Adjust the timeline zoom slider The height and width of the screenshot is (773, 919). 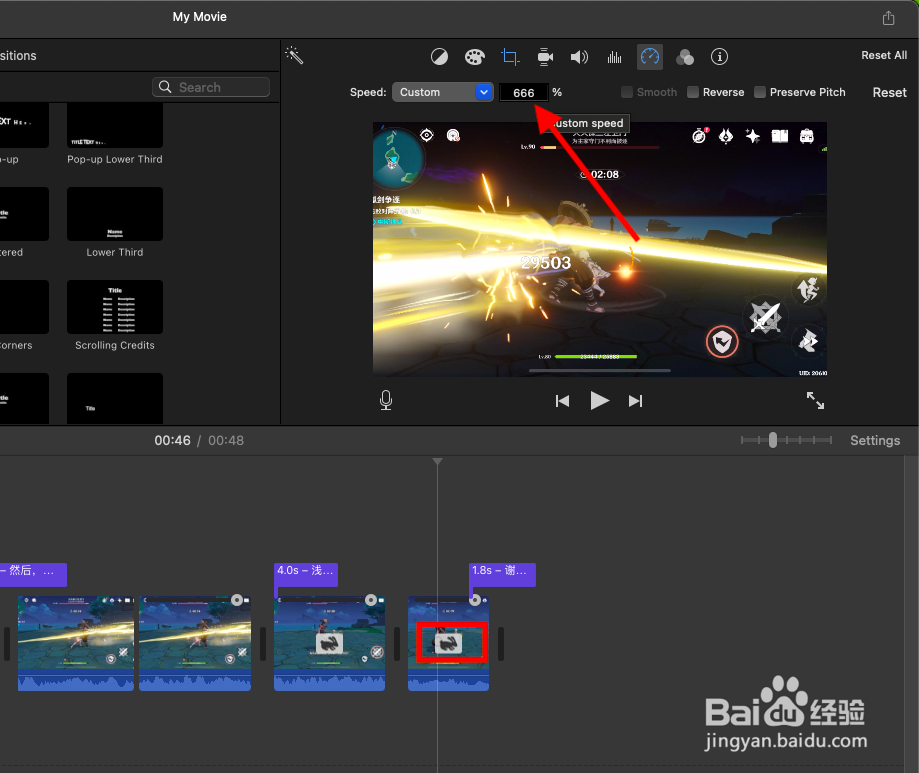[773, 440]
